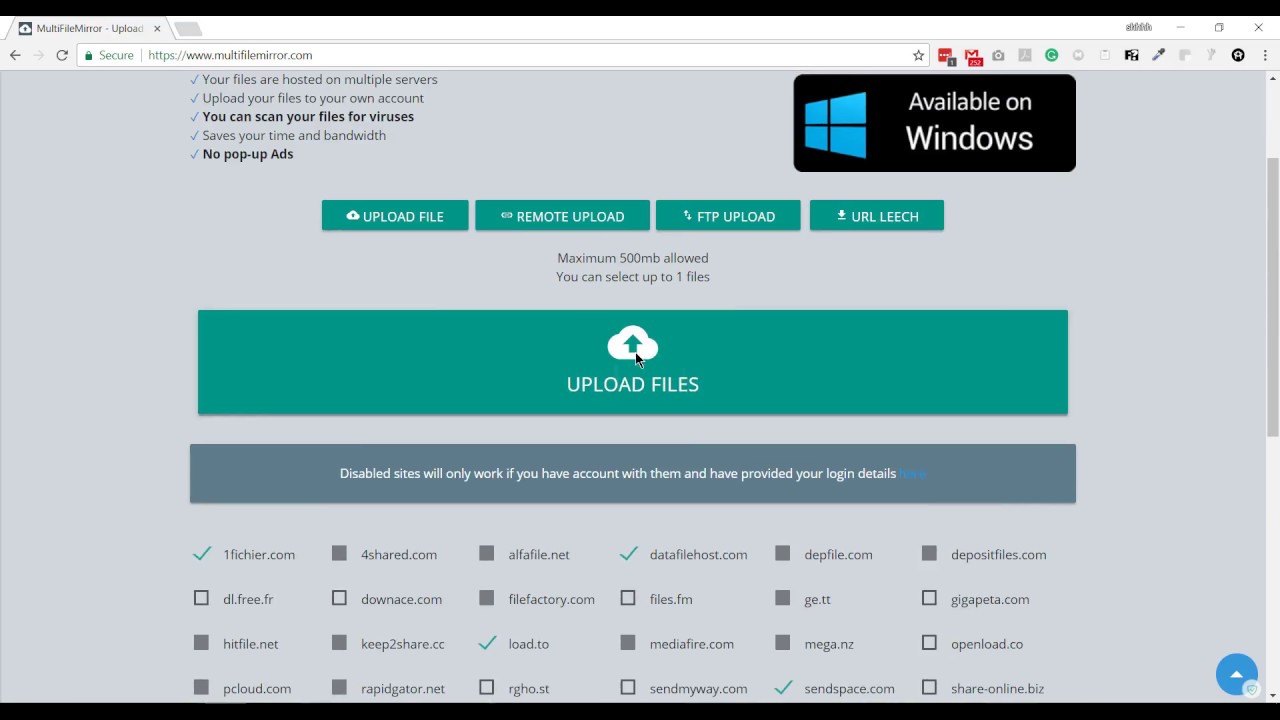Screen dimensions: 1280x720
Task: Close the MultiFileMirror browser tab
Action: pos(157,28)
